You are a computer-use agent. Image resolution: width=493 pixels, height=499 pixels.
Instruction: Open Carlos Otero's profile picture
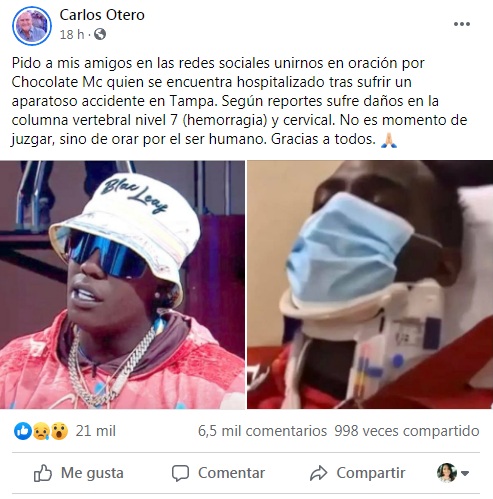(32, 26)
